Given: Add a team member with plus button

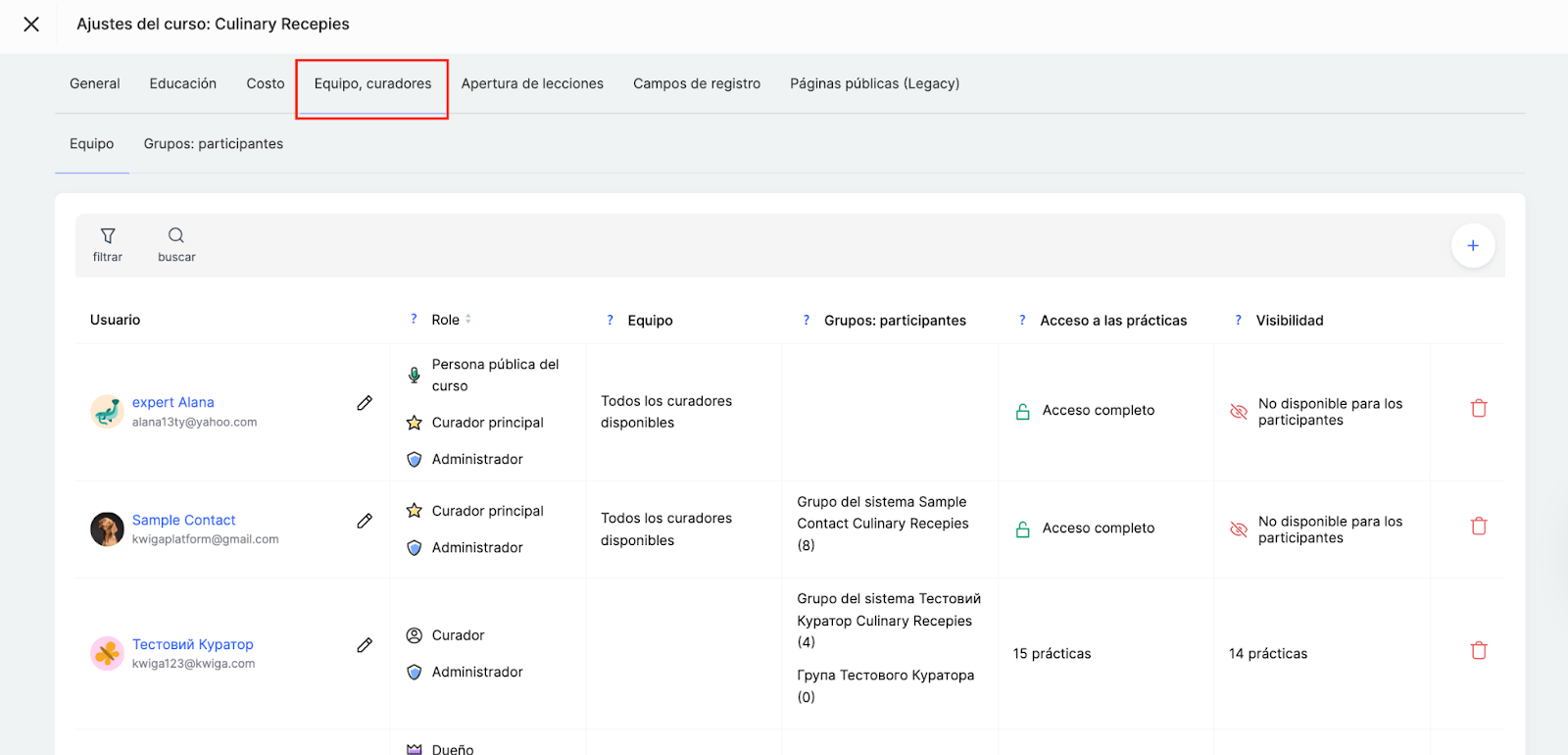Looking at the screenshot, I should pos(1472,246).
